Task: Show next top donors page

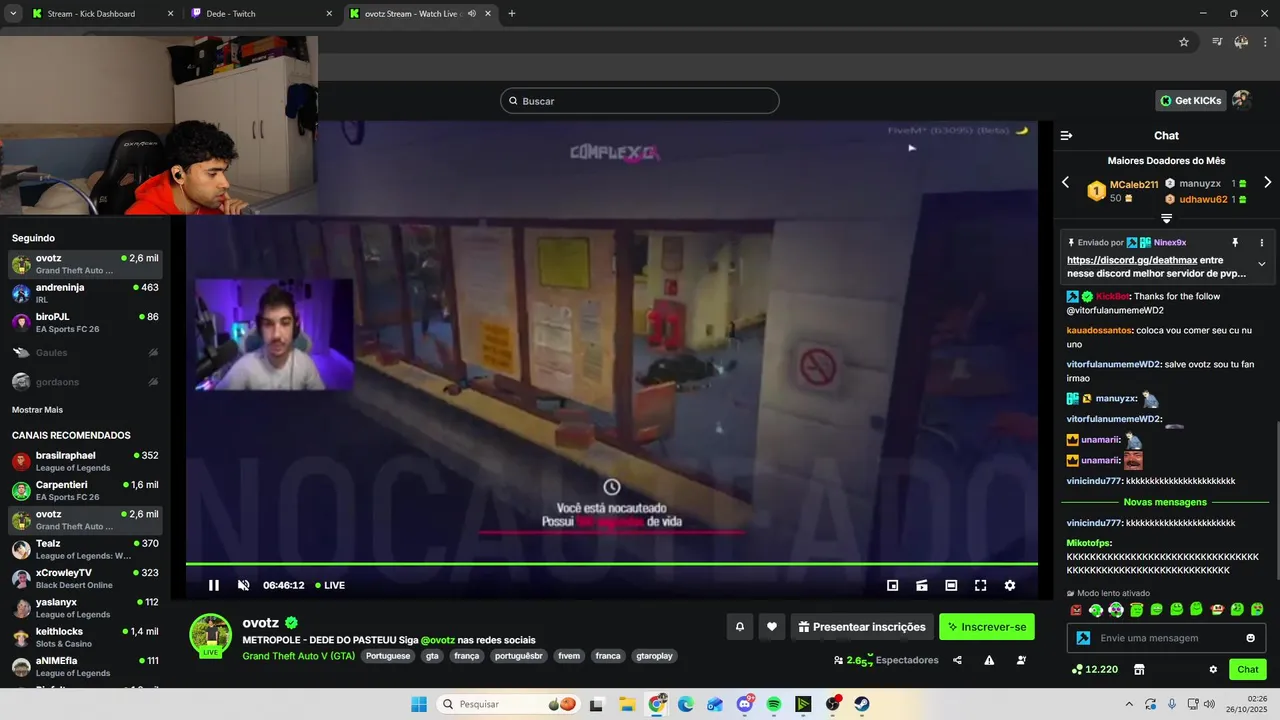Action: click(1267, 182)
